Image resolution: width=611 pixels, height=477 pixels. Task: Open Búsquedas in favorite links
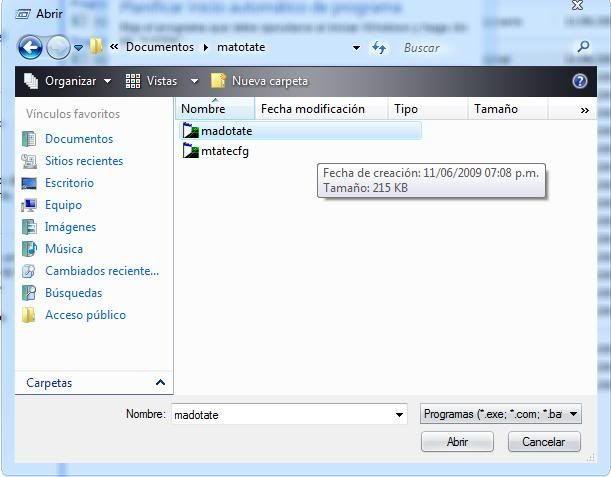(73, 293)
